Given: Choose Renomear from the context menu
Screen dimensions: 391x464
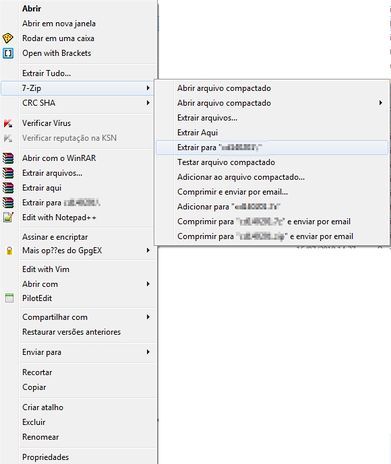Looking at the screenshot, I should tap(40, 437).
